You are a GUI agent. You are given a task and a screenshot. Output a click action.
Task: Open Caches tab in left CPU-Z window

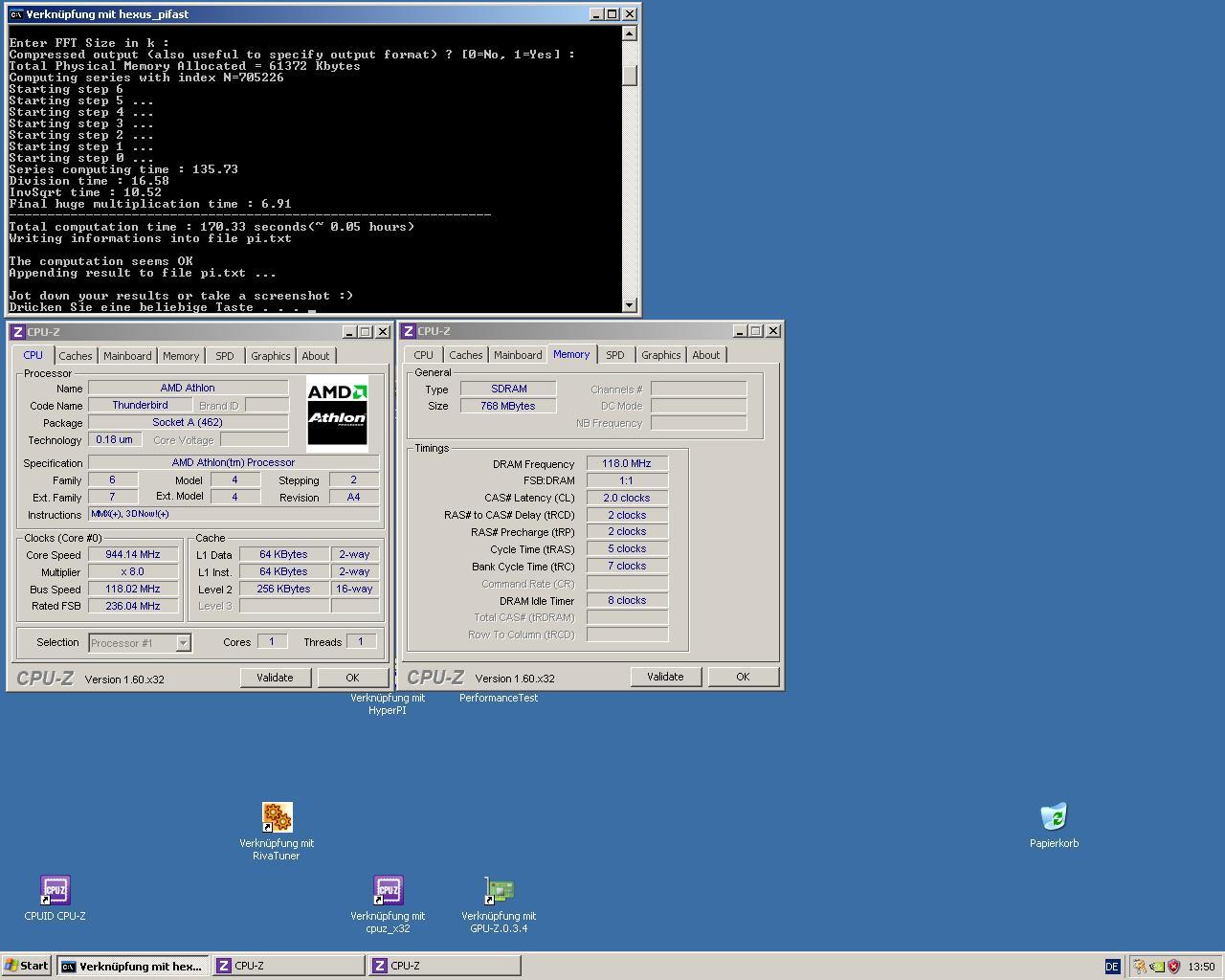coord(76,356)
